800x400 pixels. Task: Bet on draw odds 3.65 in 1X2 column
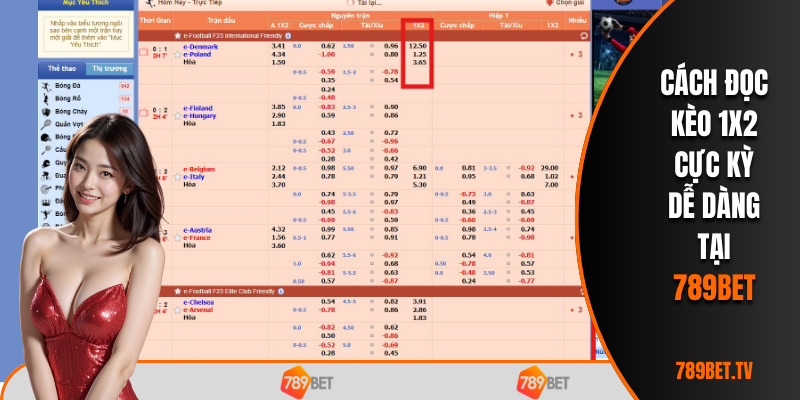[420, 62]
